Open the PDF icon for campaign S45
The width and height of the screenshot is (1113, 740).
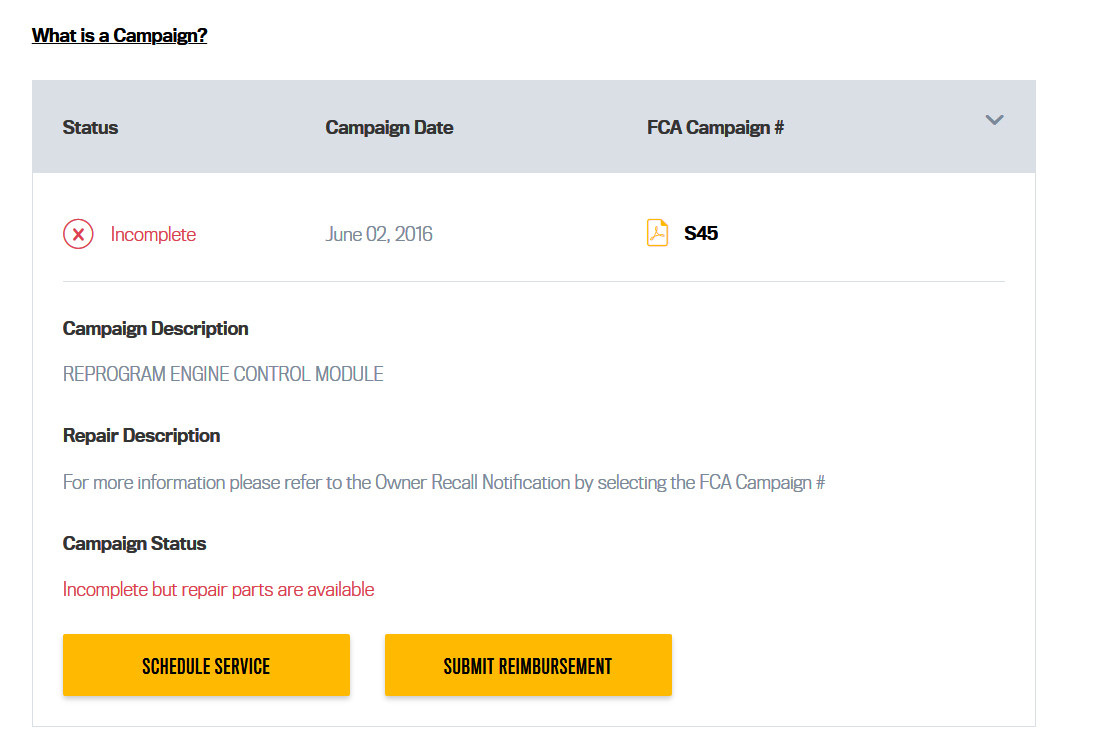[x=657, y=233]
